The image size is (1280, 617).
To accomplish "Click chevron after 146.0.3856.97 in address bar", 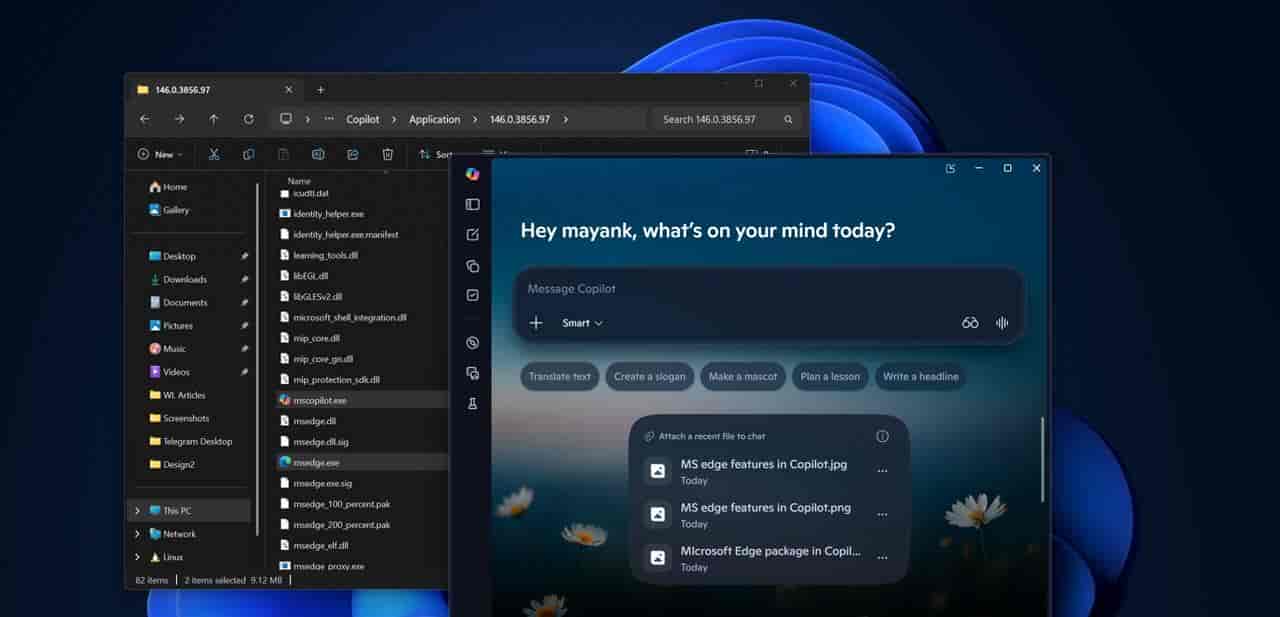I will (x=566, y=119).
